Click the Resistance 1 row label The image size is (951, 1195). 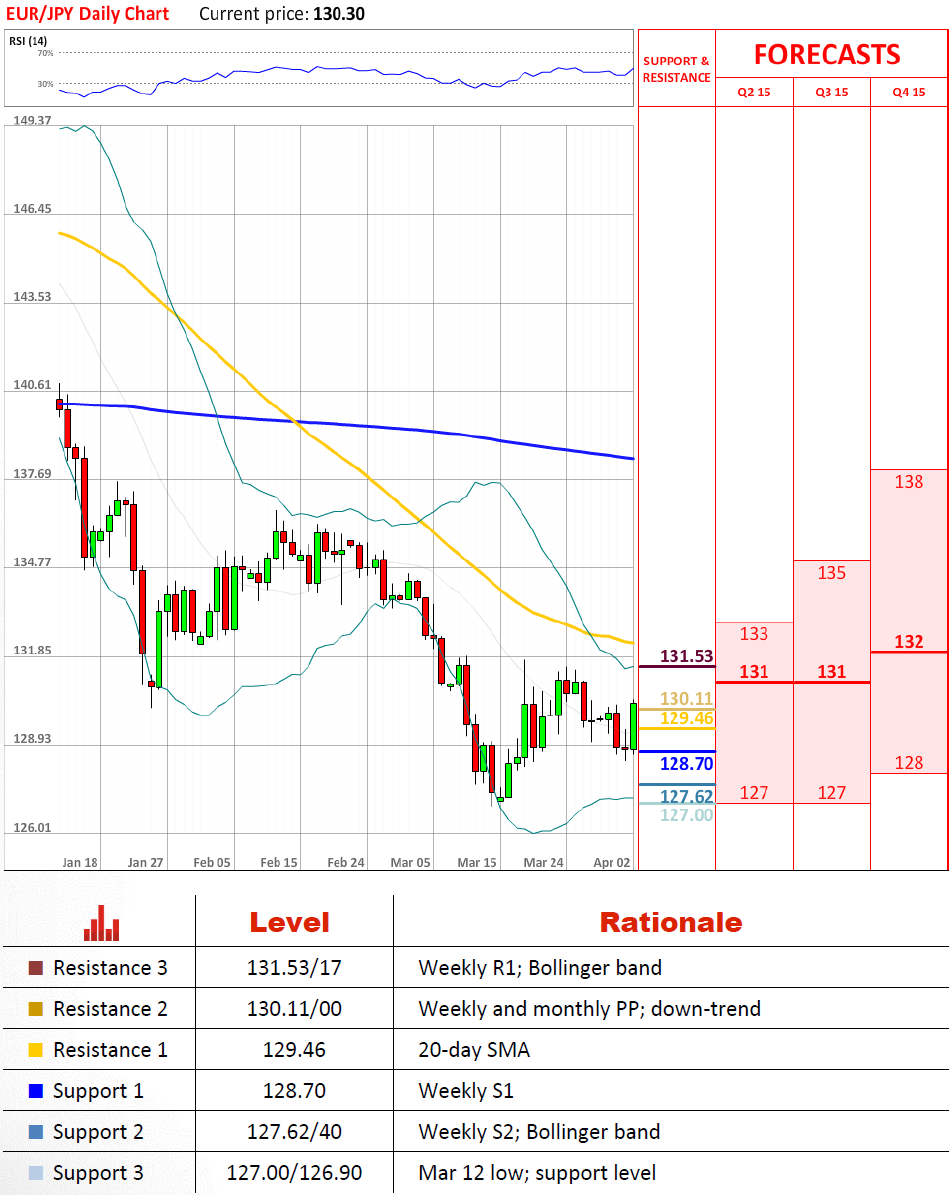coord(110,1050)
